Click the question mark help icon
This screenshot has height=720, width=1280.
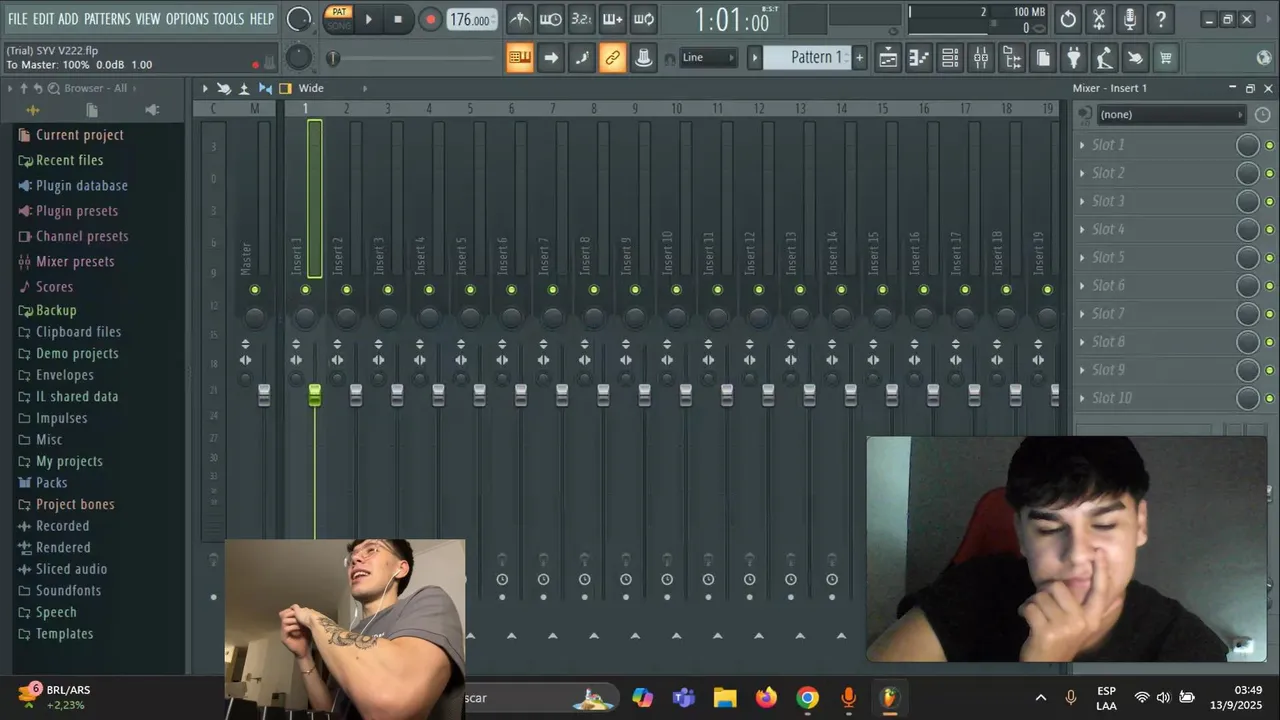point(1161,19)
